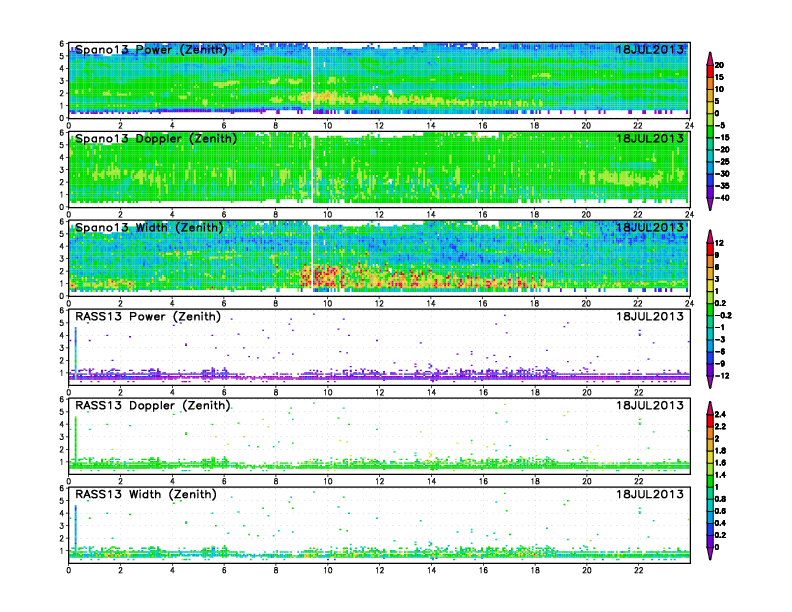Click x-axis tick 12 below Spano13 Doppler panel
The width and height of the screenshot is (792, 612).
click(x=379, y=214)
